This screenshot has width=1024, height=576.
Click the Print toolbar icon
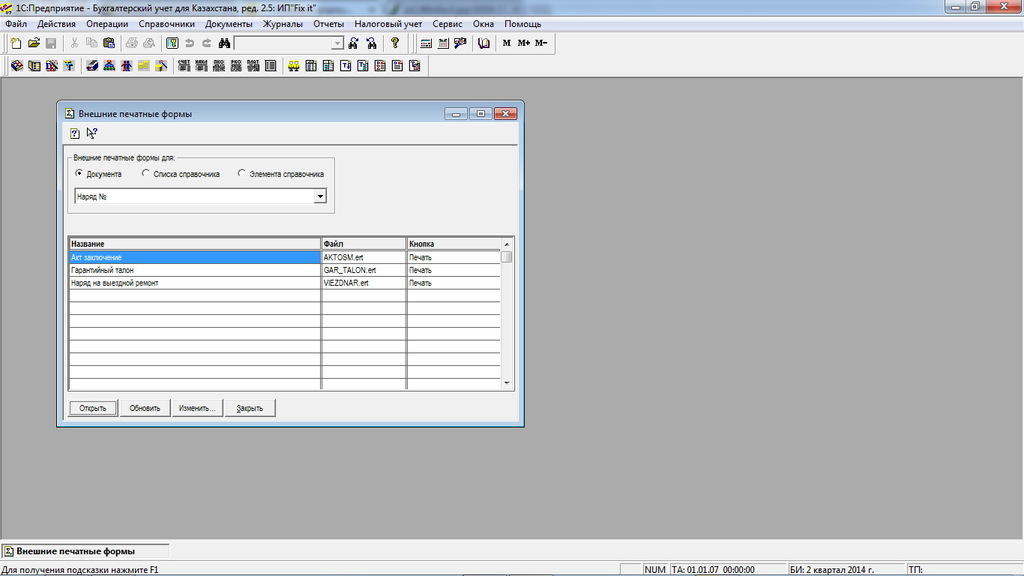click(x=132, y=43)
